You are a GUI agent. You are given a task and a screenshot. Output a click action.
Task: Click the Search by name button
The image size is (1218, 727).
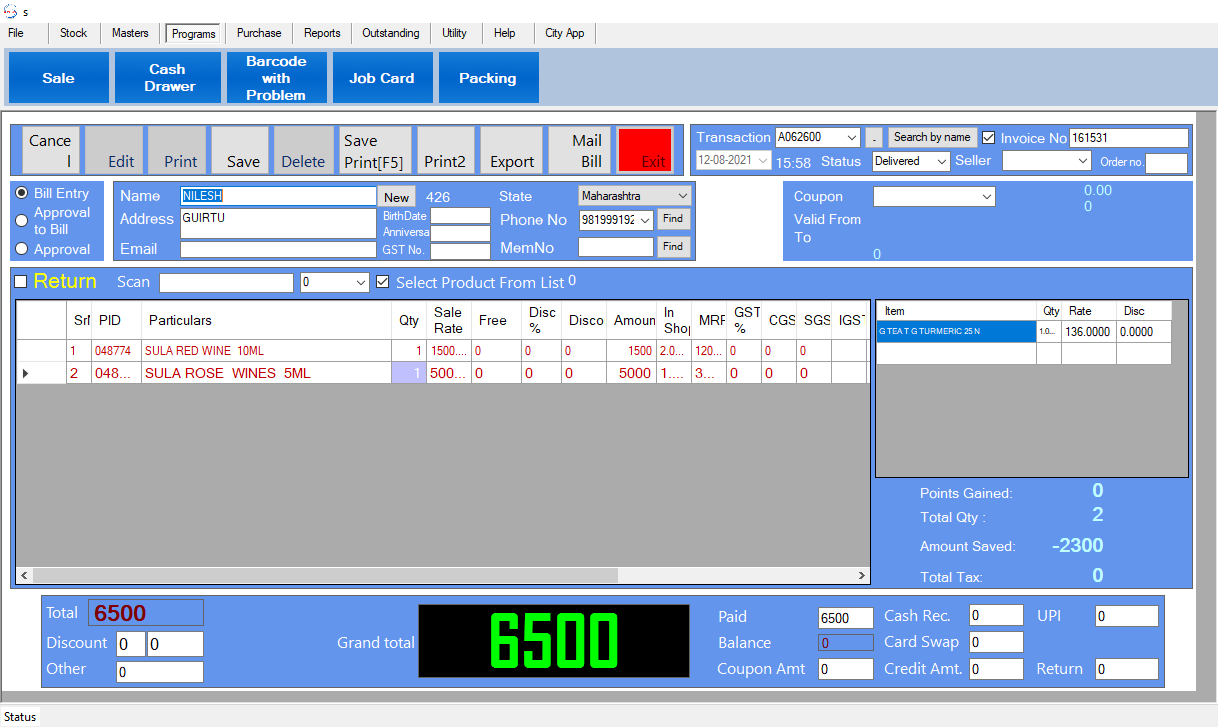tap(931, 138)
